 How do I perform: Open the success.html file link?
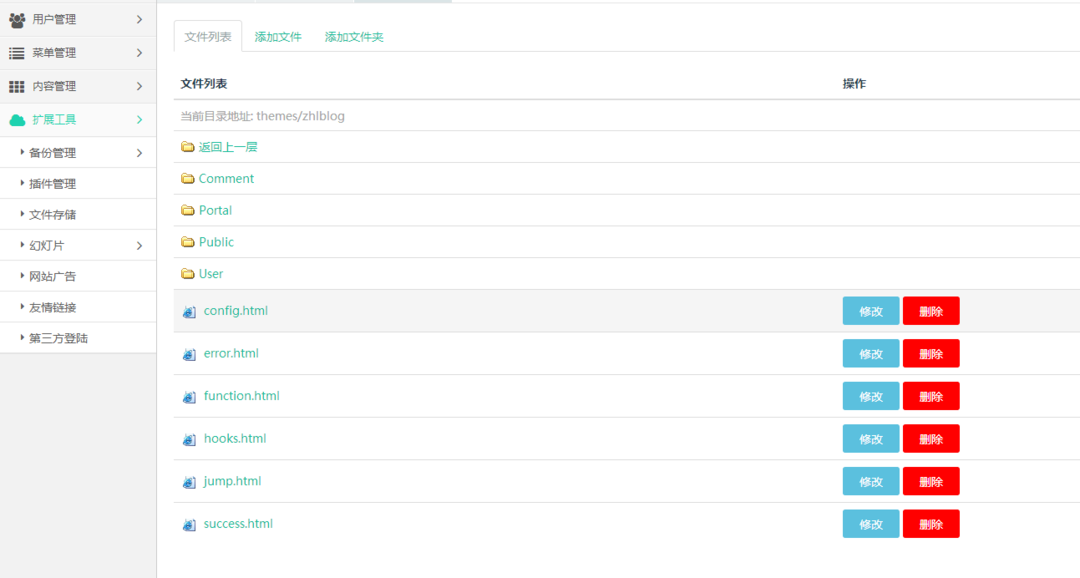[238, 524]
